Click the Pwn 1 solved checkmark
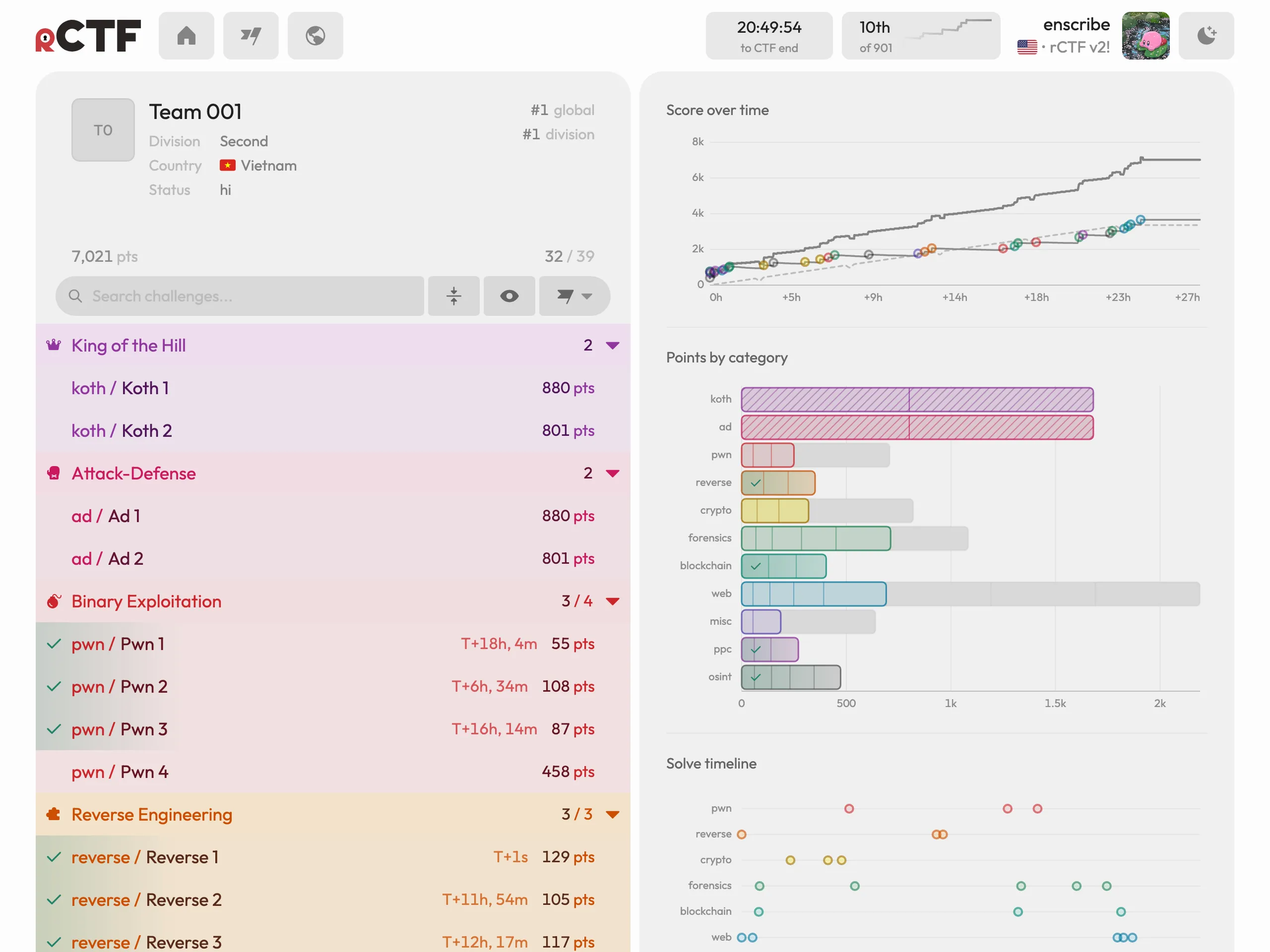 coord(54,644)
